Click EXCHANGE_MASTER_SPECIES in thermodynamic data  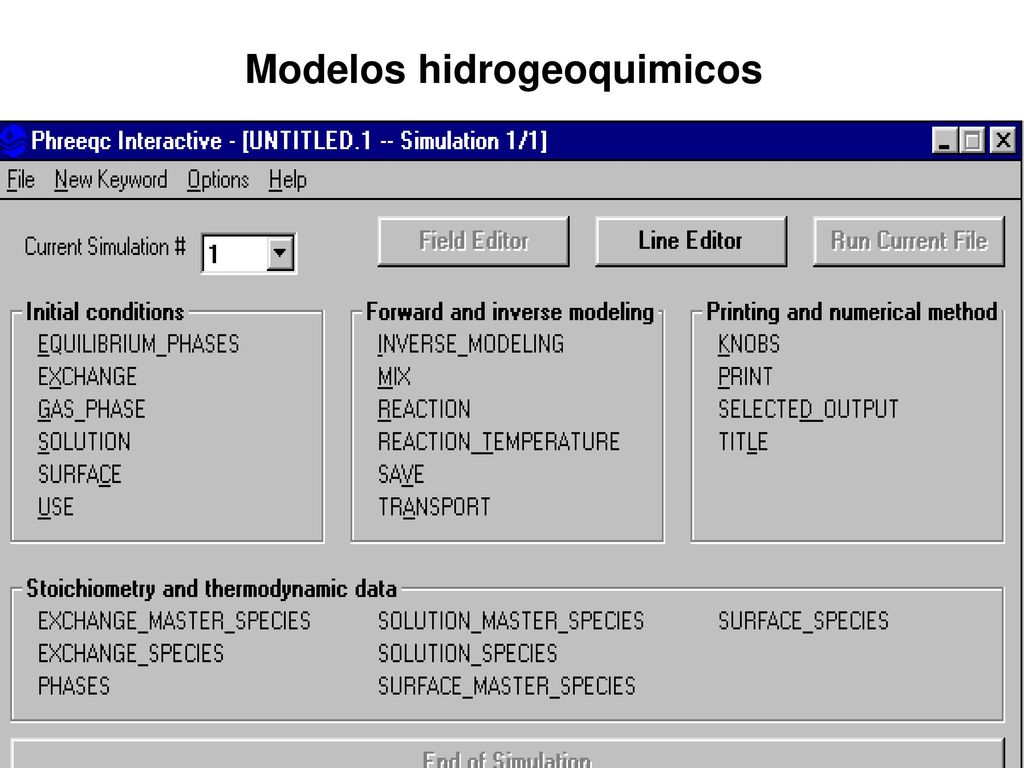174,621
